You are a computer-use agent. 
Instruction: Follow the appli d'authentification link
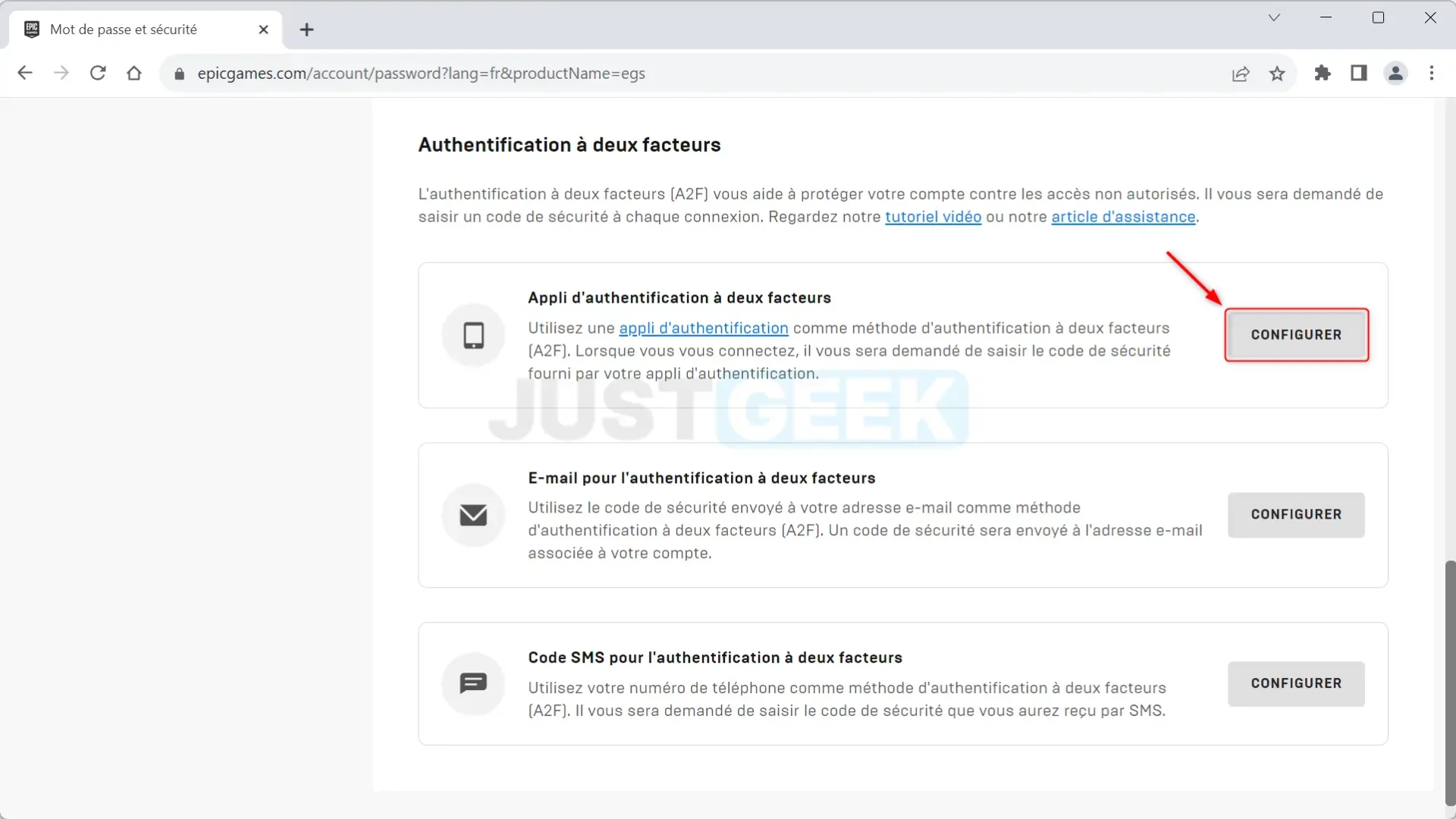click(704, 328)
